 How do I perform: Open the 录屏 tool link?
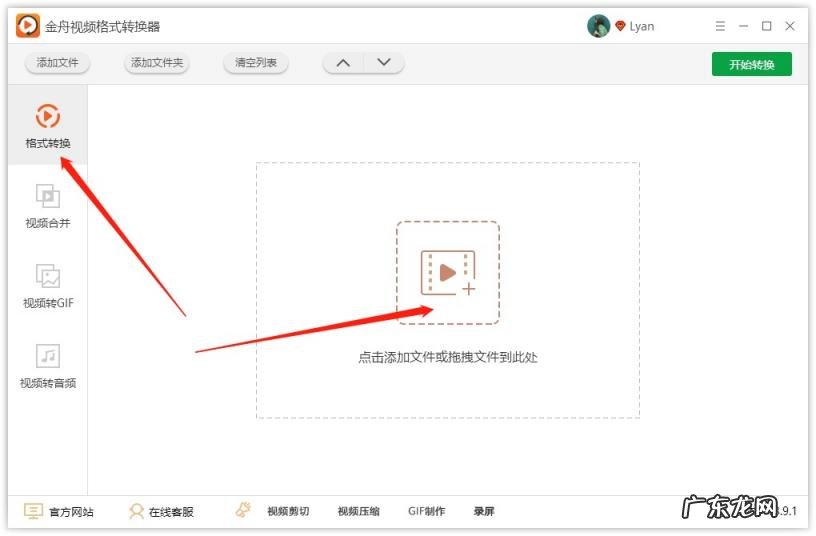point(484,512)
